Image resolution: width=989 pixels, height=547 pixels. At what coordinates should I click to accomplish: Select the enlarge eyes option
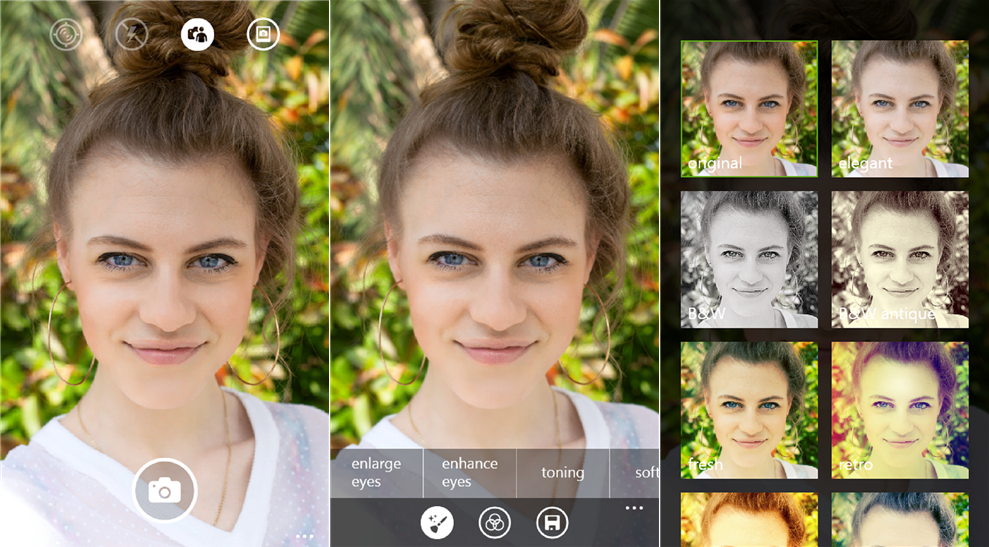377,473
